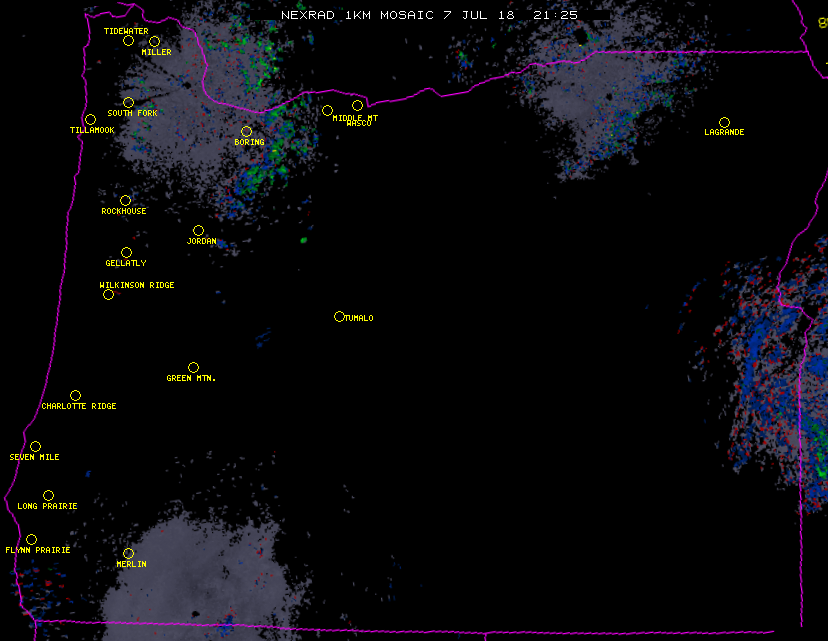
Task: Select the Miller station circle marker
Action: click(x=154, y=41)
